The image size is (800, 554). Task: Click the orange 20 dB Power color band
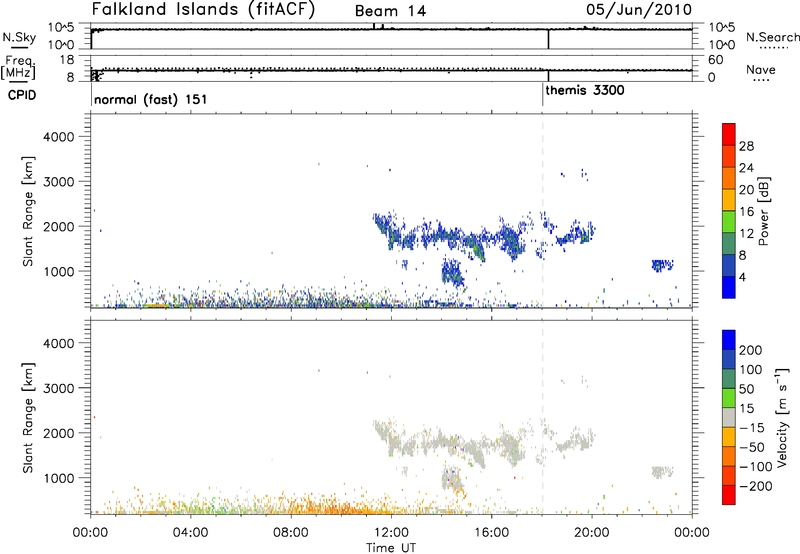coord(729,178)
